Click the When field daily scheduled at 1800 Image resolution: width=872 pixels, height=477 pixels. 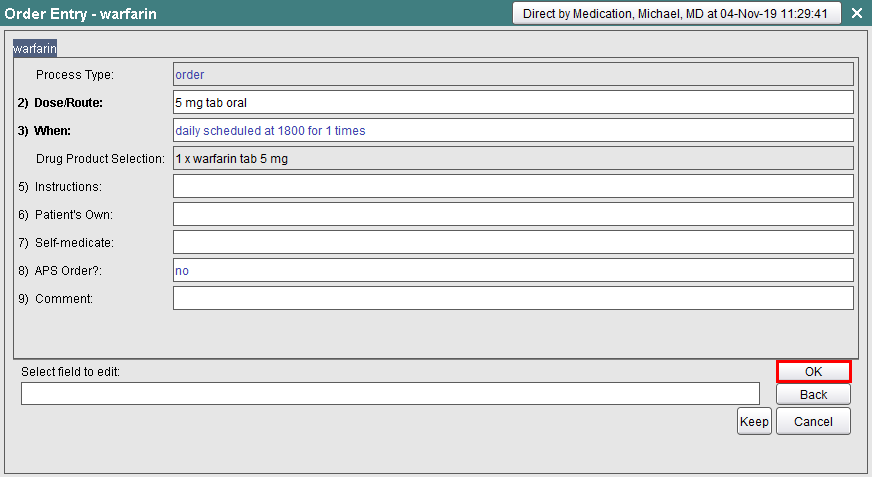tap(513, 130)
